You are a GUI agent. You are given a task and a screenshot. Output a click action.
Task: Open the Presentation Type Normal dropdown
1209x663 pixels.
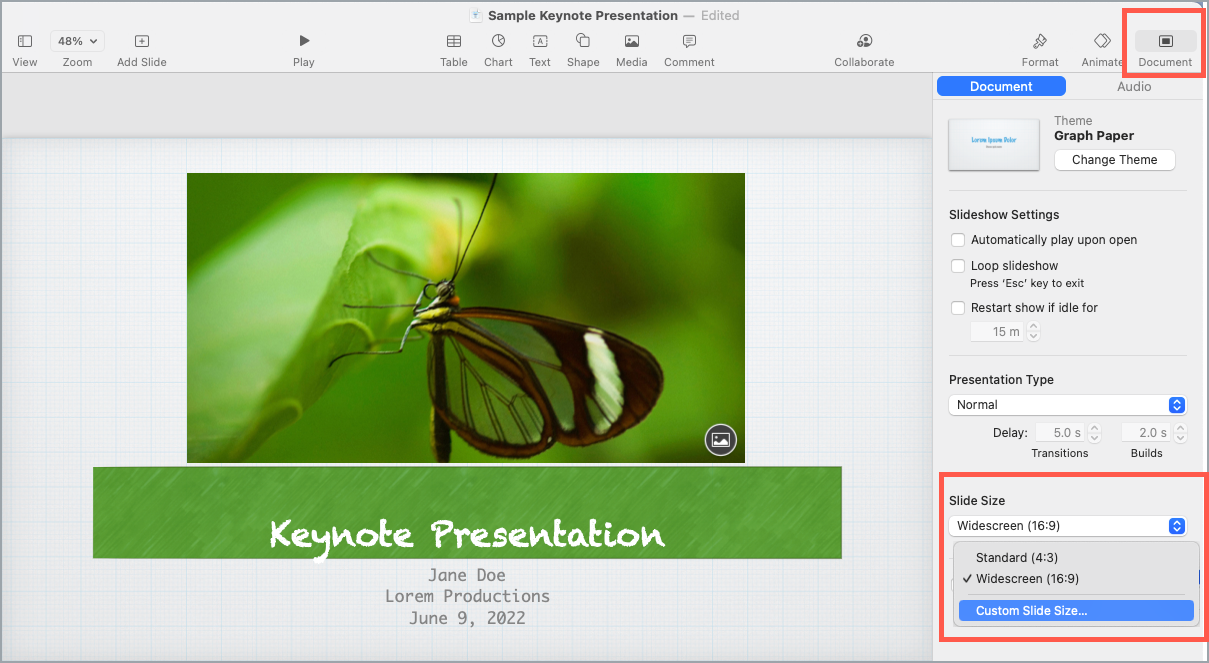(1067, 405)
